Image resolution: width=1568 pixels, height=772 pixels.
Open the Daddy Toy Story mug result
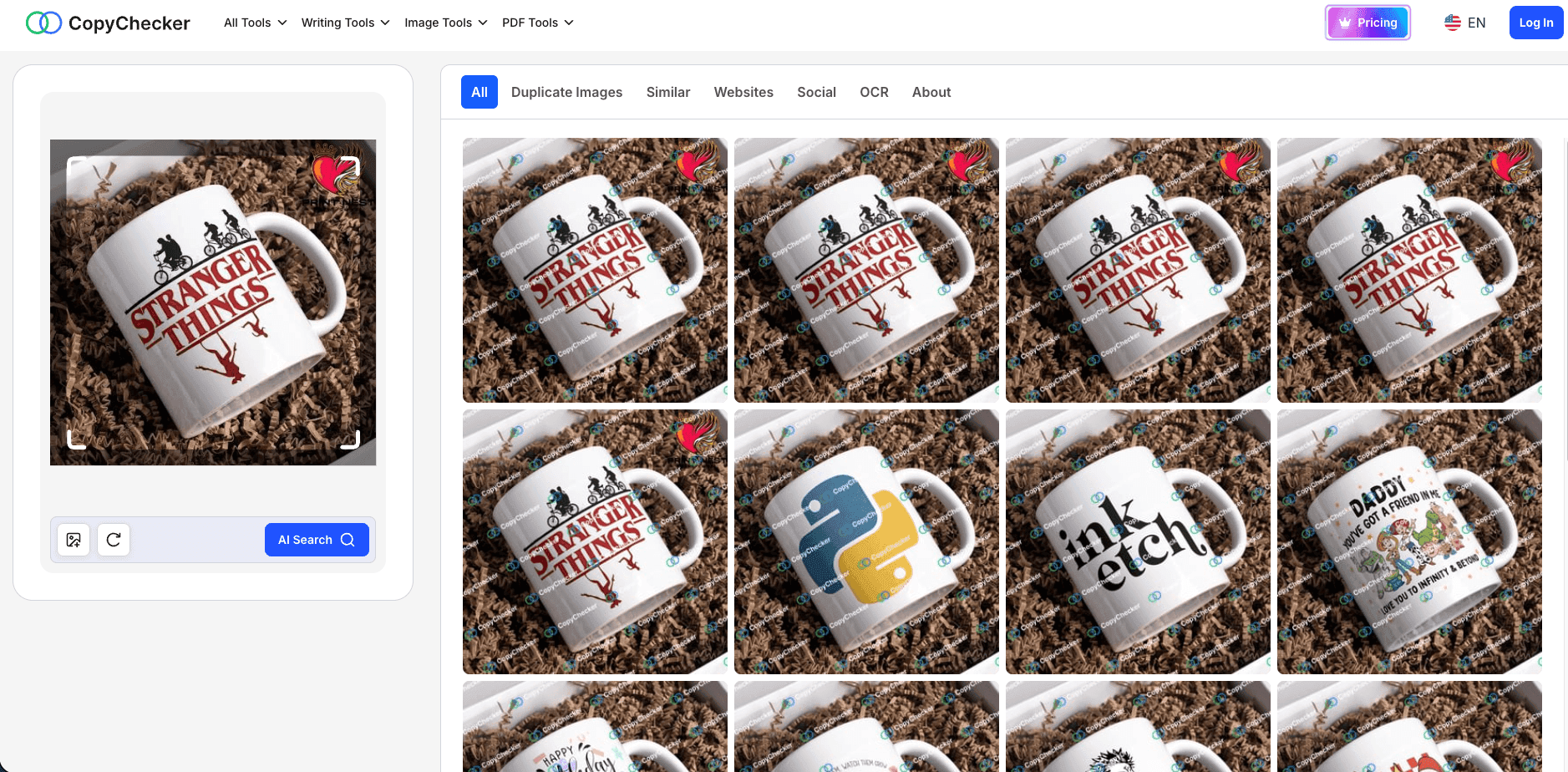tap(1409, 541)
